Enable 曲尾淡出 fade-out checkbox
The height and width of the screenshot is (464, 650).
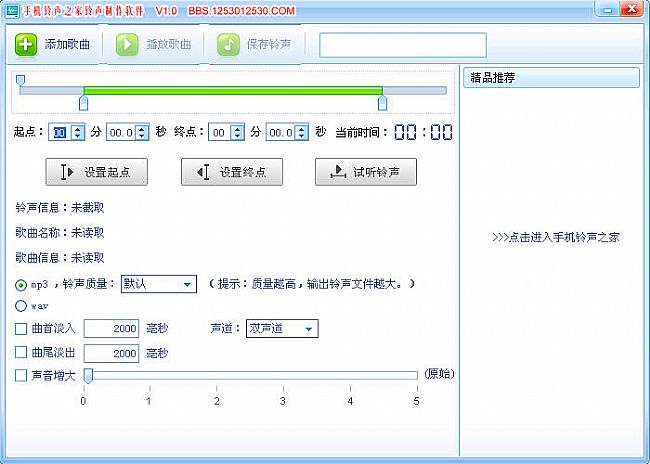pos(21,352)
